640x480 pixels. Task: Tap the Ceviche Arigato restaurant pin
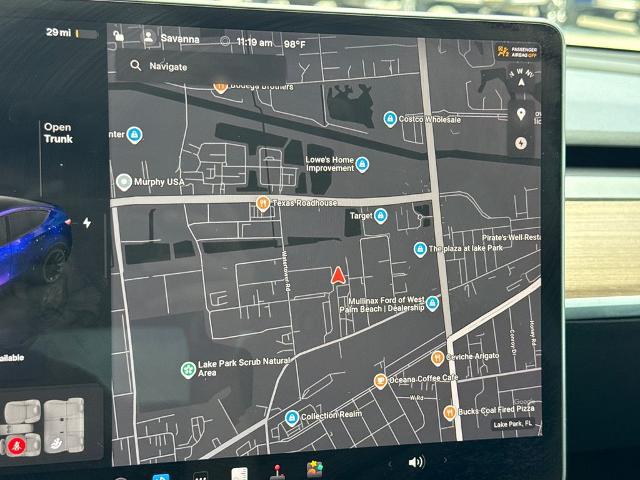tap(437, 358)
